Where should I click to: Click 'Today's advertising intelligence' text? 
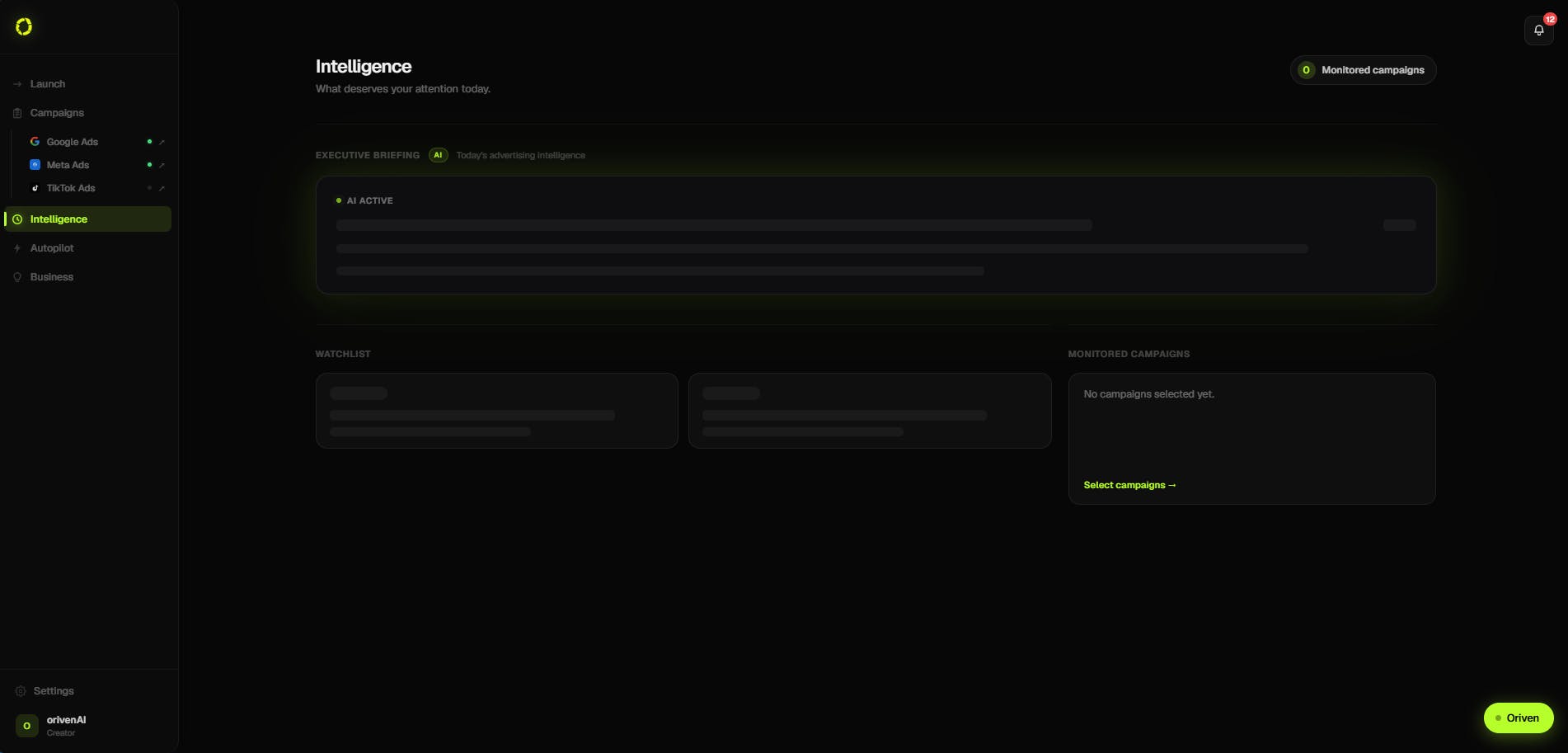[520, 155]
